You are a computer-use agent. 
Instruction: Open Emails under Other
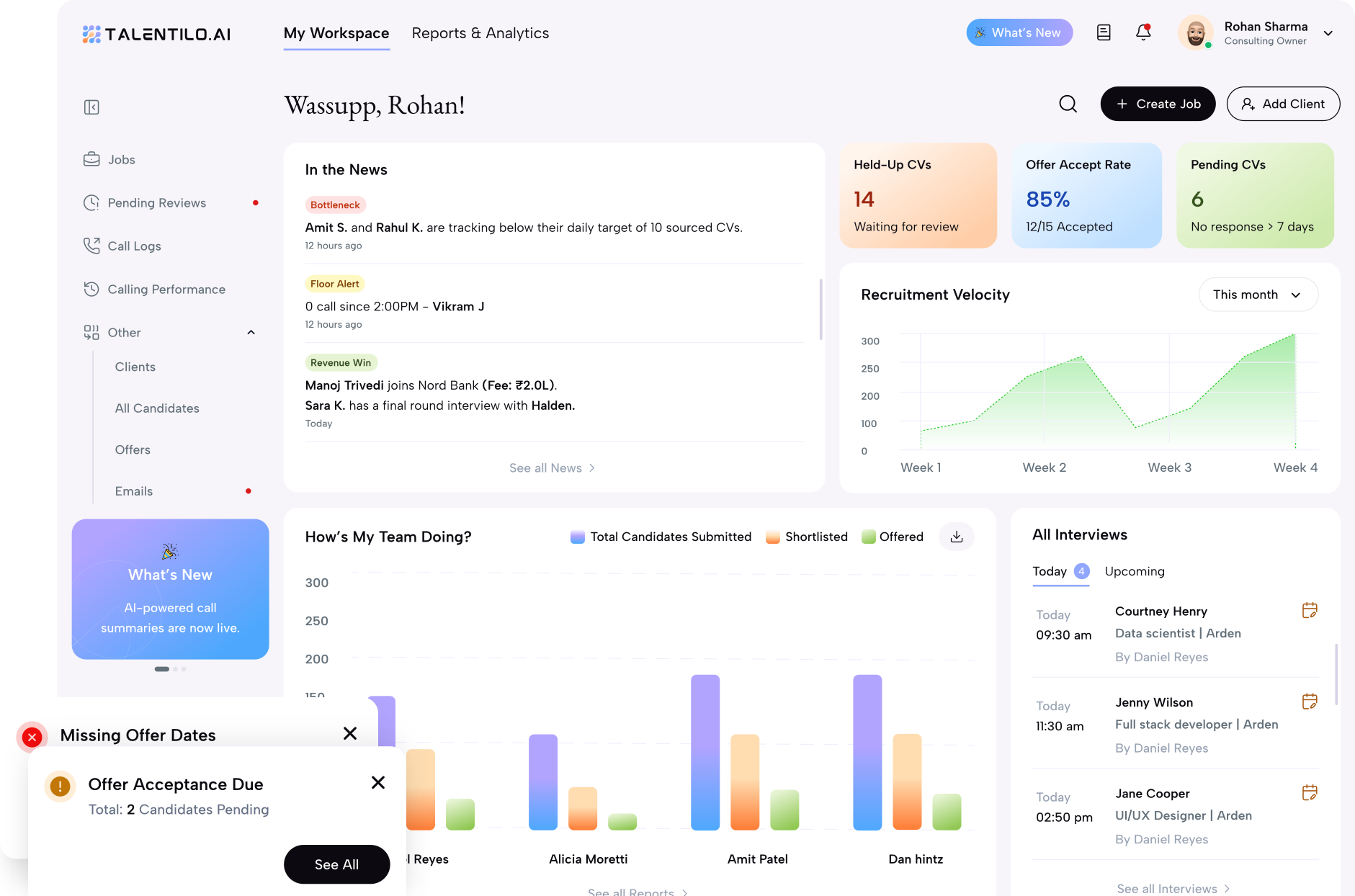[x=134, y=491]
